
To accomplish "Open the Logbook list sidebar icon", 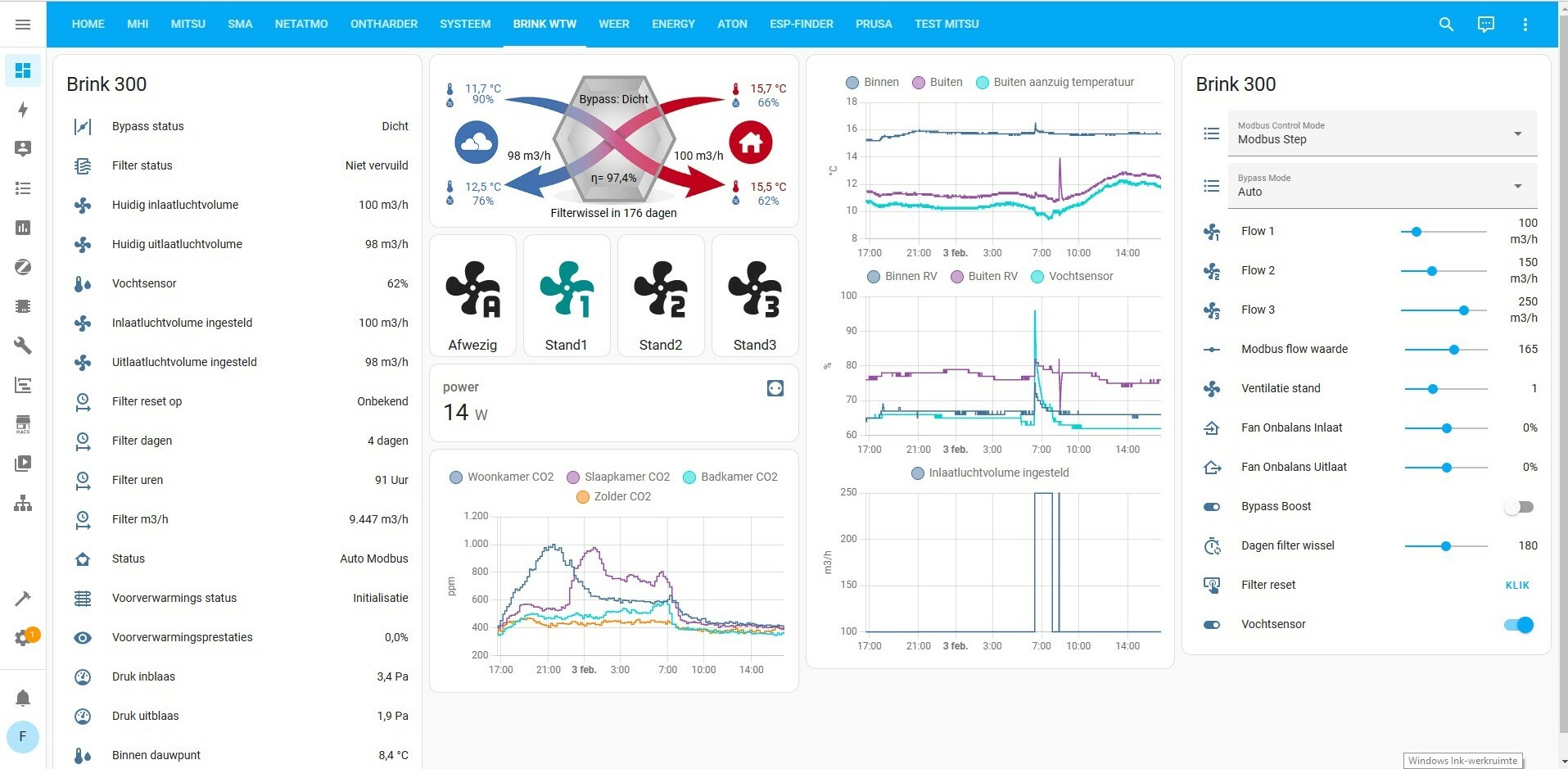I will click(x=23, y=188).
